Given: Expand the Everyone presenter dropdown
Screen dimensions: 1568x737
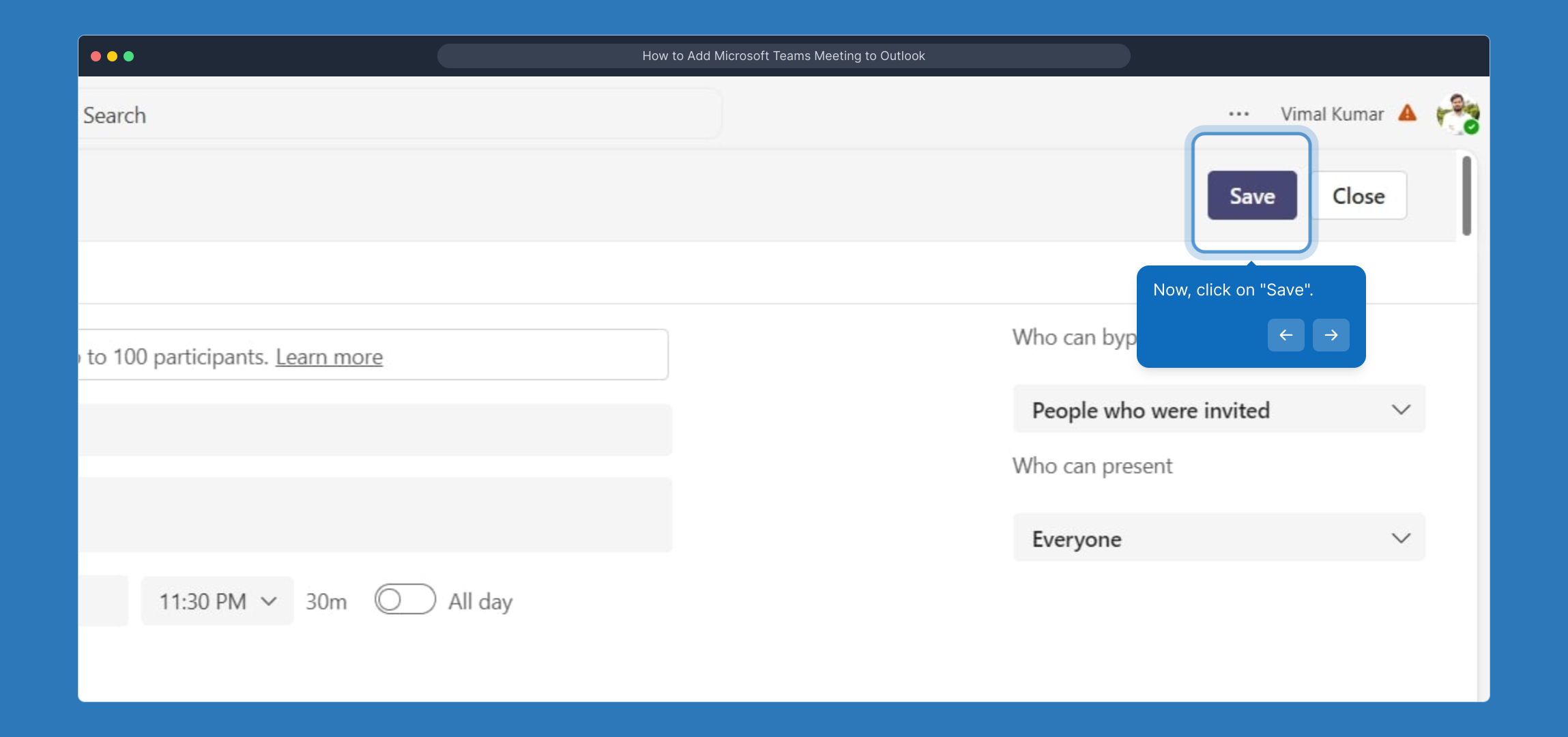Looking at the screenshot, I should (1219, 538).
